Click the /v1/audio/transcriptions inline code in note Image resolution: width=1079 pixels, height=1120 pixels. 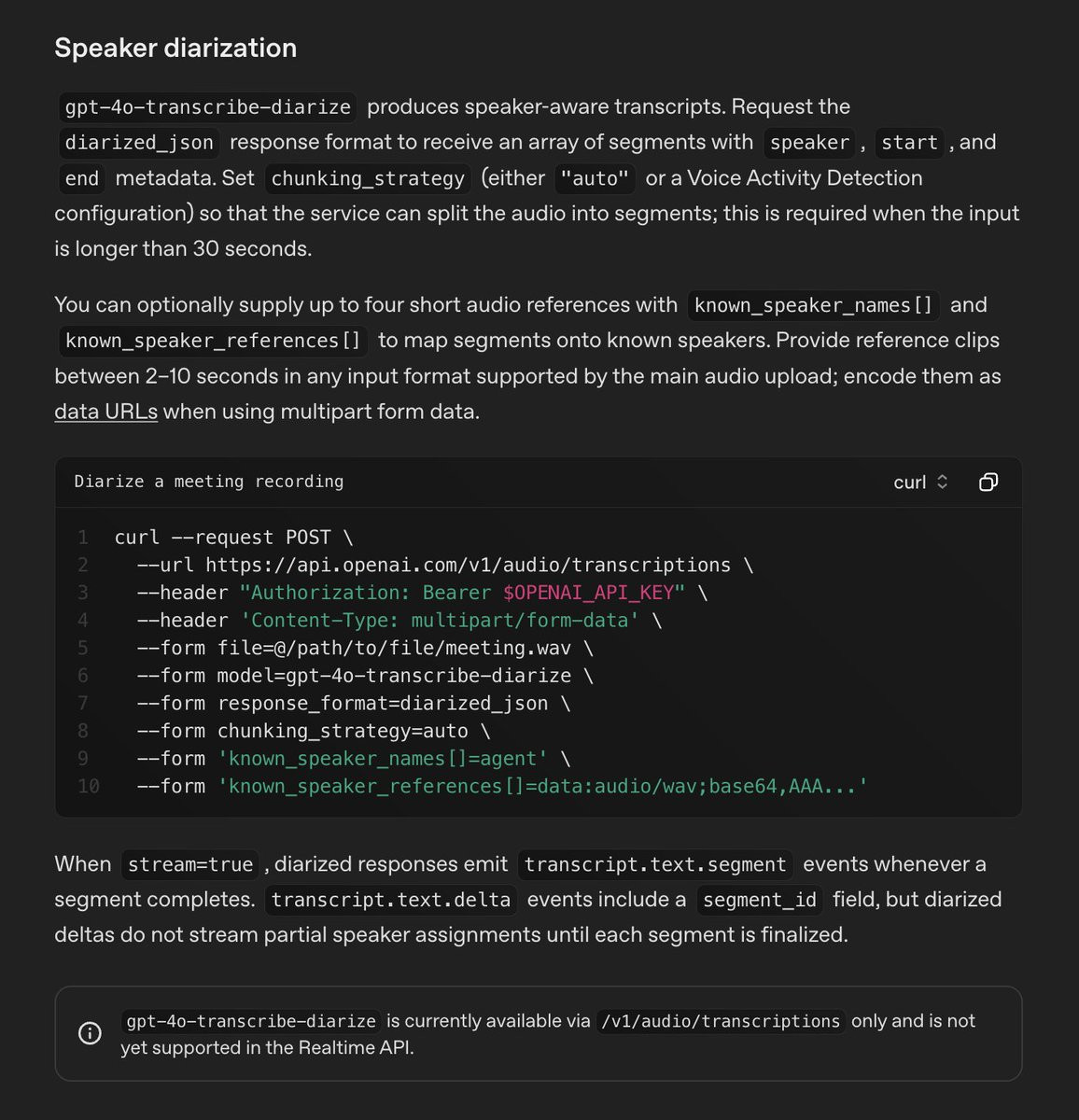pos(722,1021)
